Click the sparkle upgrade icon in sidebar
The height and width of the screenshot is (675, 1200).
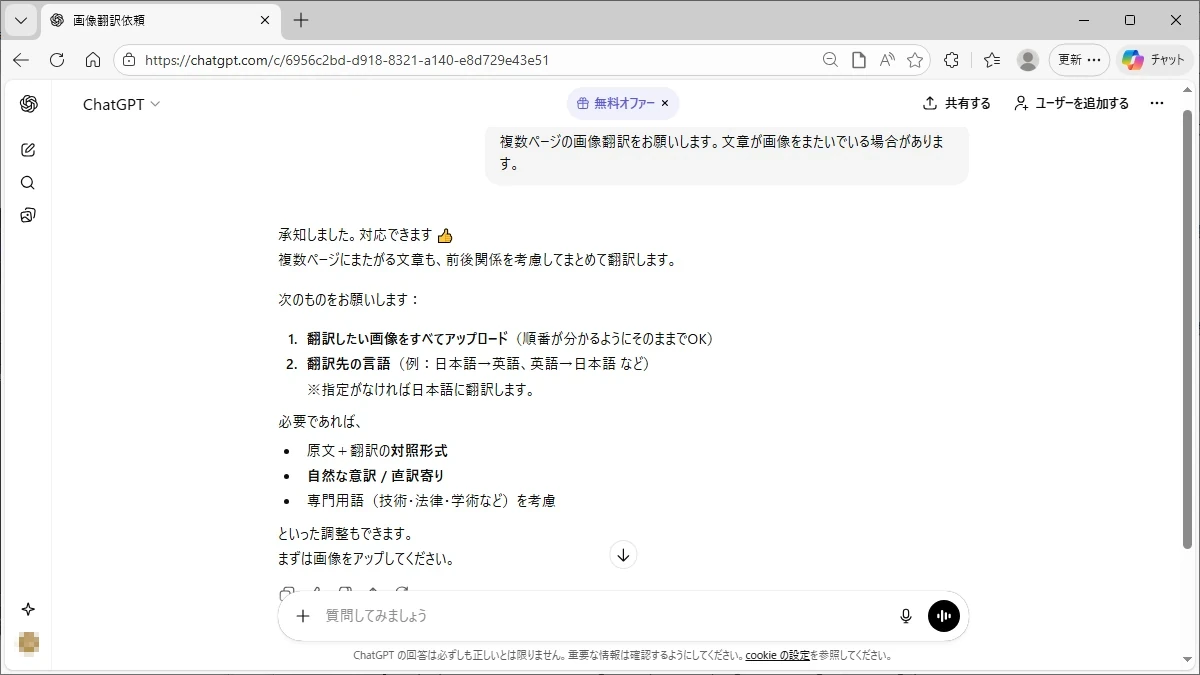pyautogui.click(x=28, y=609)
